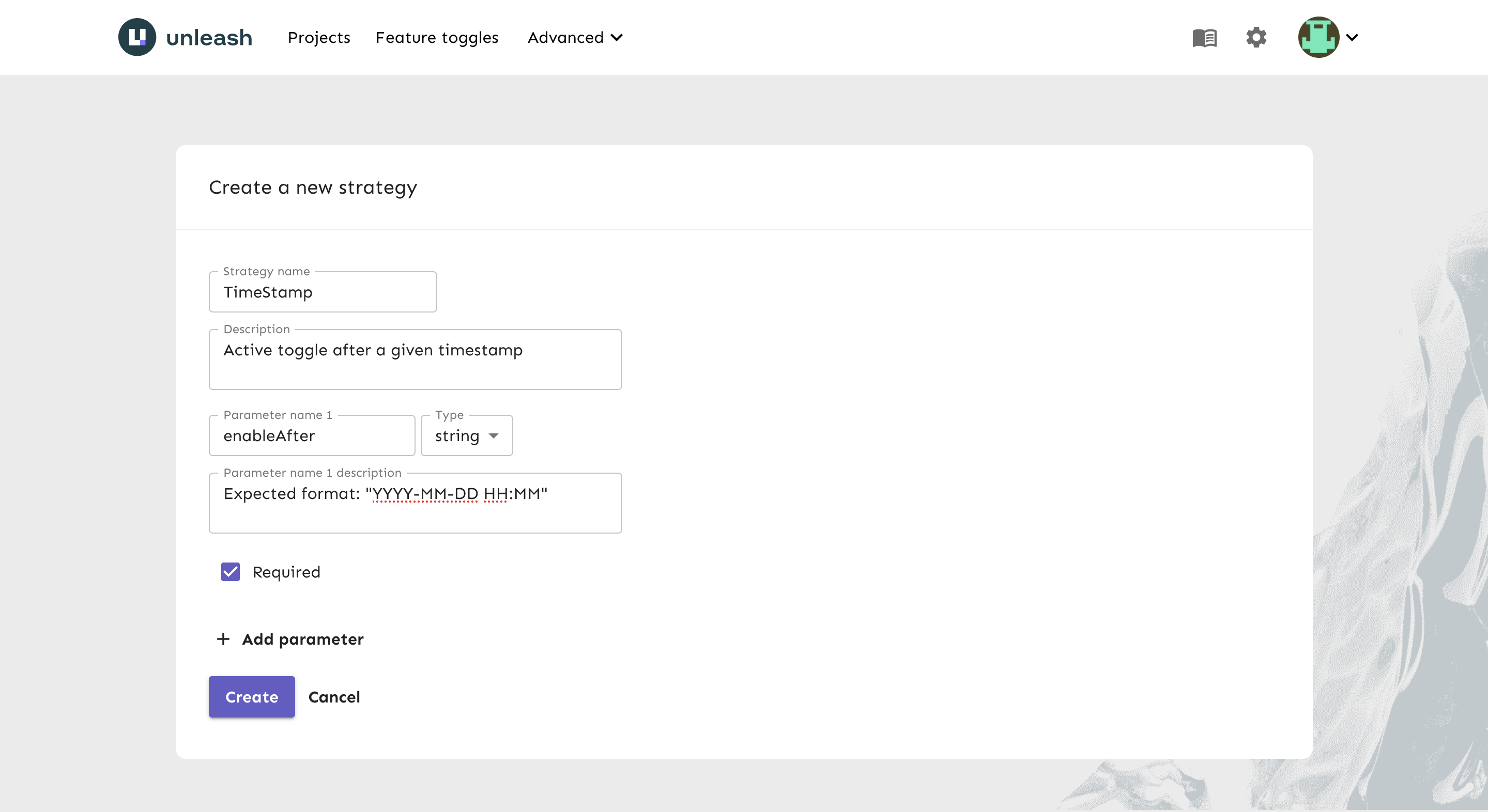Cancel creating the strategy
1488x812 pixels.
pos(334,697)
